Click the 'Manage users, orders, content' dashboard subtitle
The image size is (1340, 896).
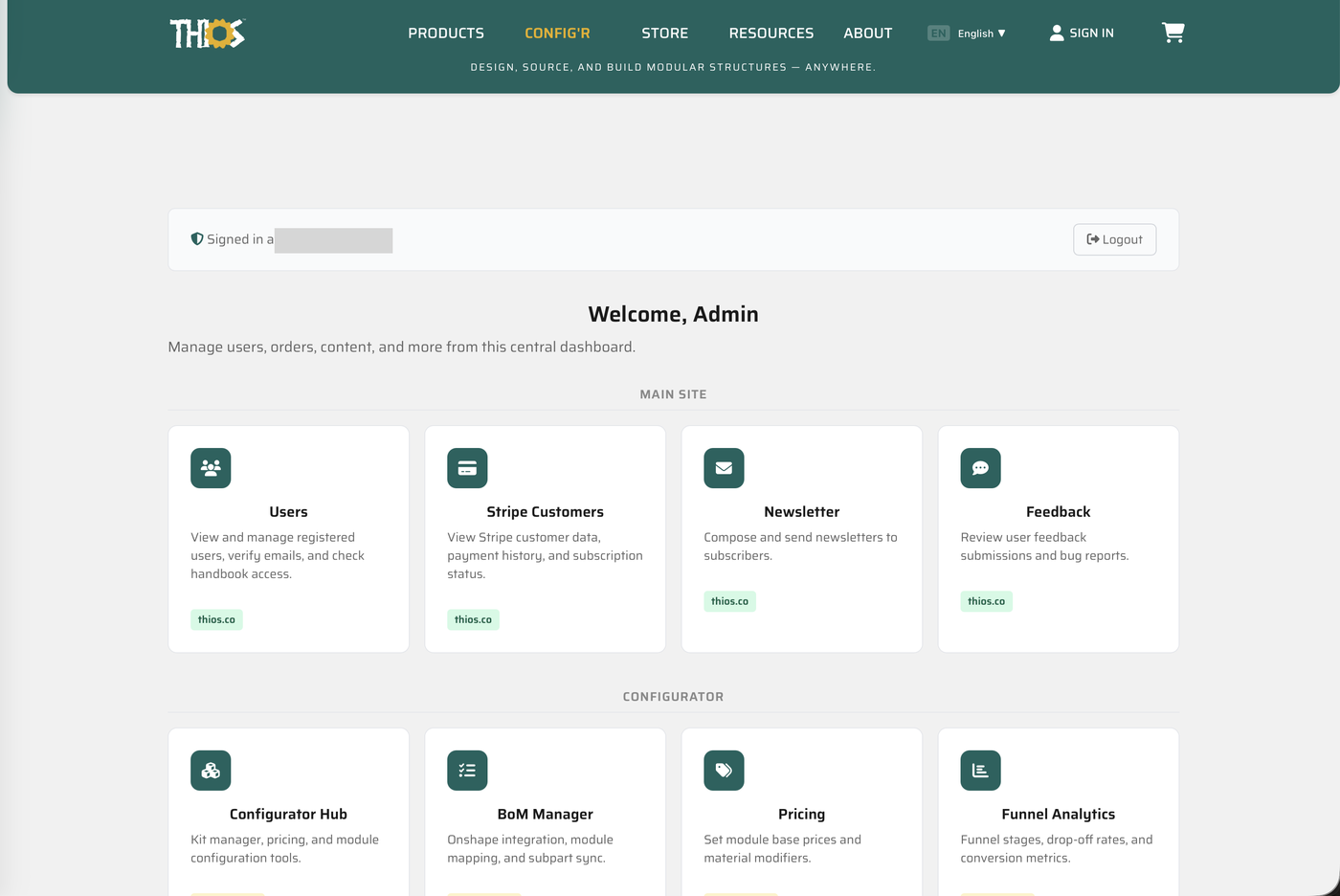point(401,347)
